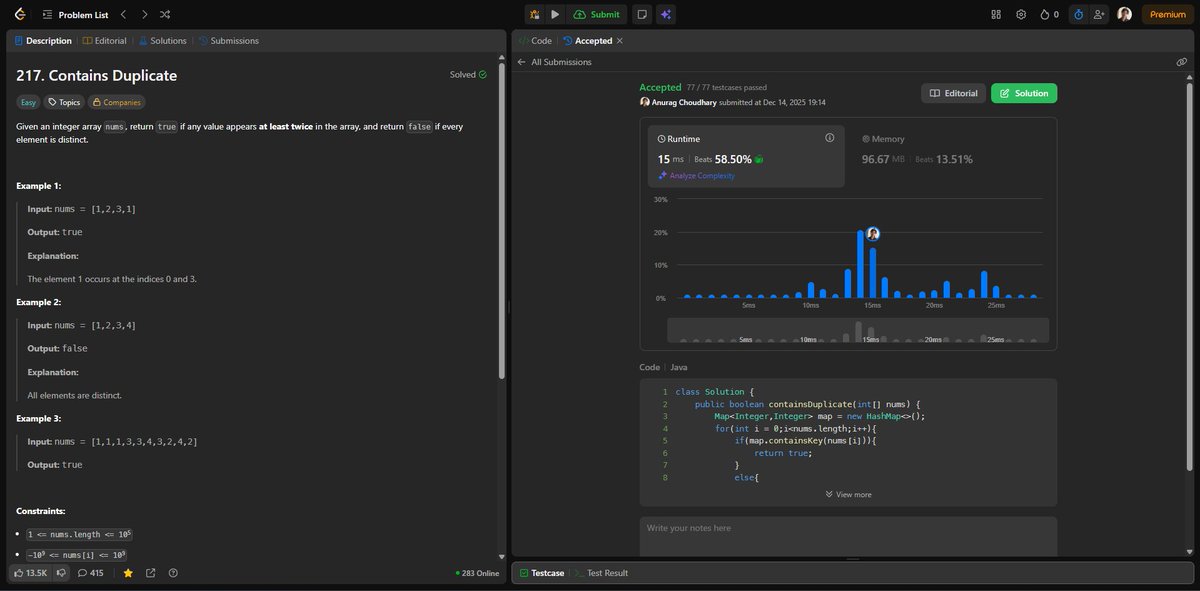
Task: Click '217. Contains Duplicate' title
Action: [x=97, y=76]
